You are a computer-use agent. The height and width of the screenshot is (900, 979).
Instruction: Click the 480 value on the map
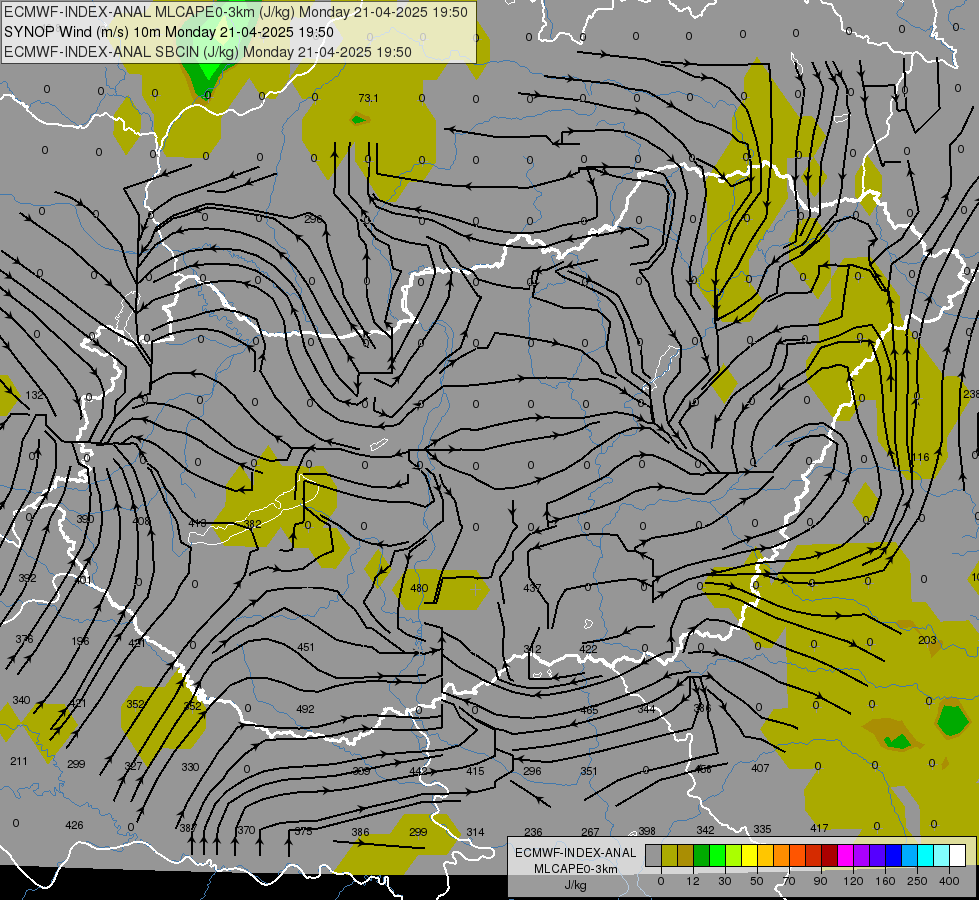pos(419,588)
